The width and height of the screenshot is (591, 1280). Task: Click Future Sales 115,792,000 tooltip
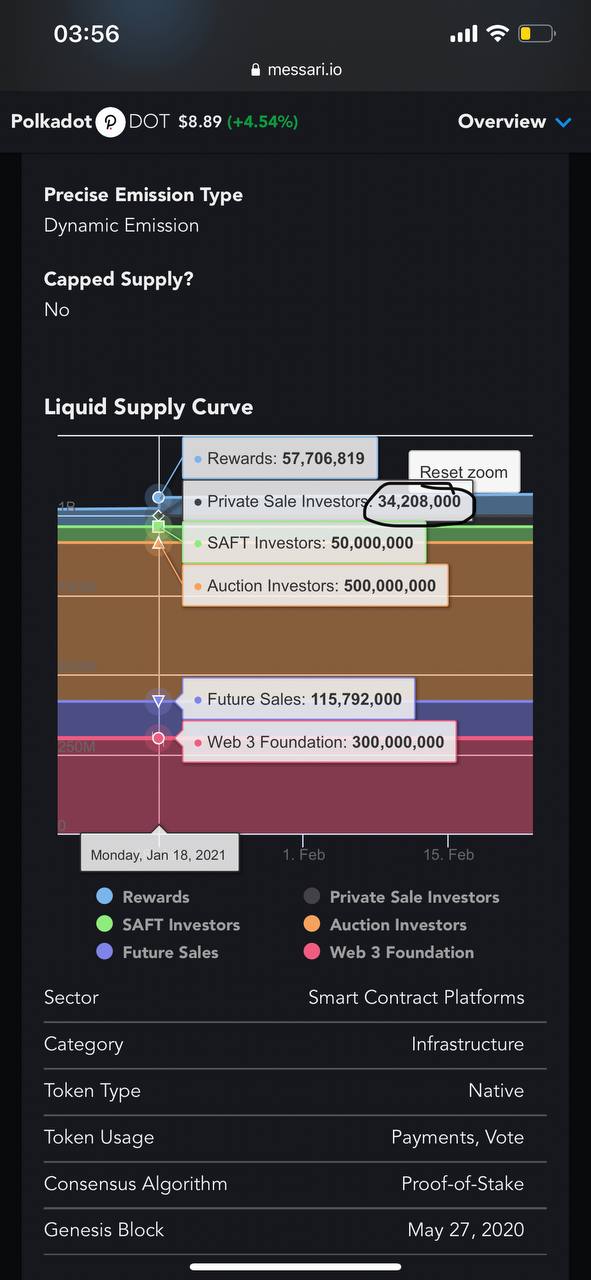(x=298, y=699)
